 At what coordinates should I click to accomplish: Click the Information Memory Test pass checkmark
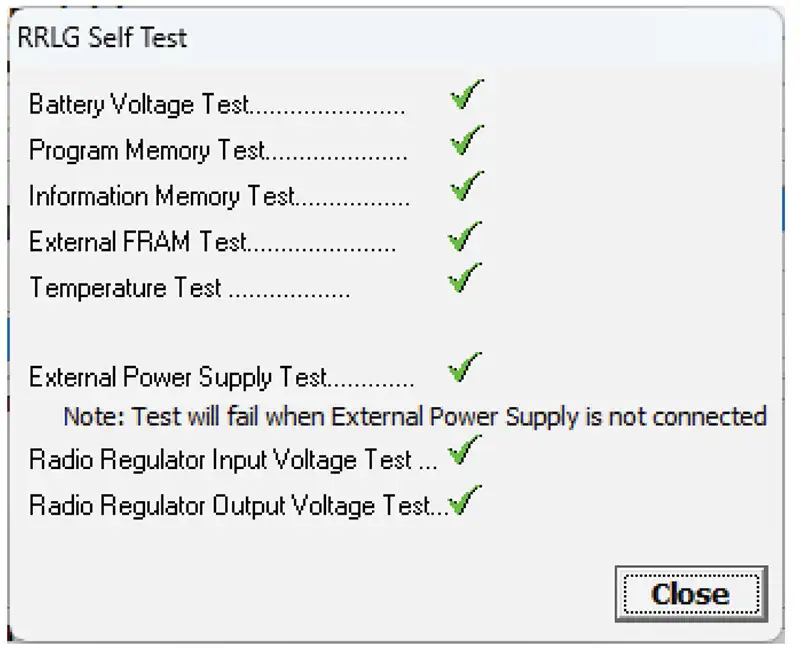465,187
